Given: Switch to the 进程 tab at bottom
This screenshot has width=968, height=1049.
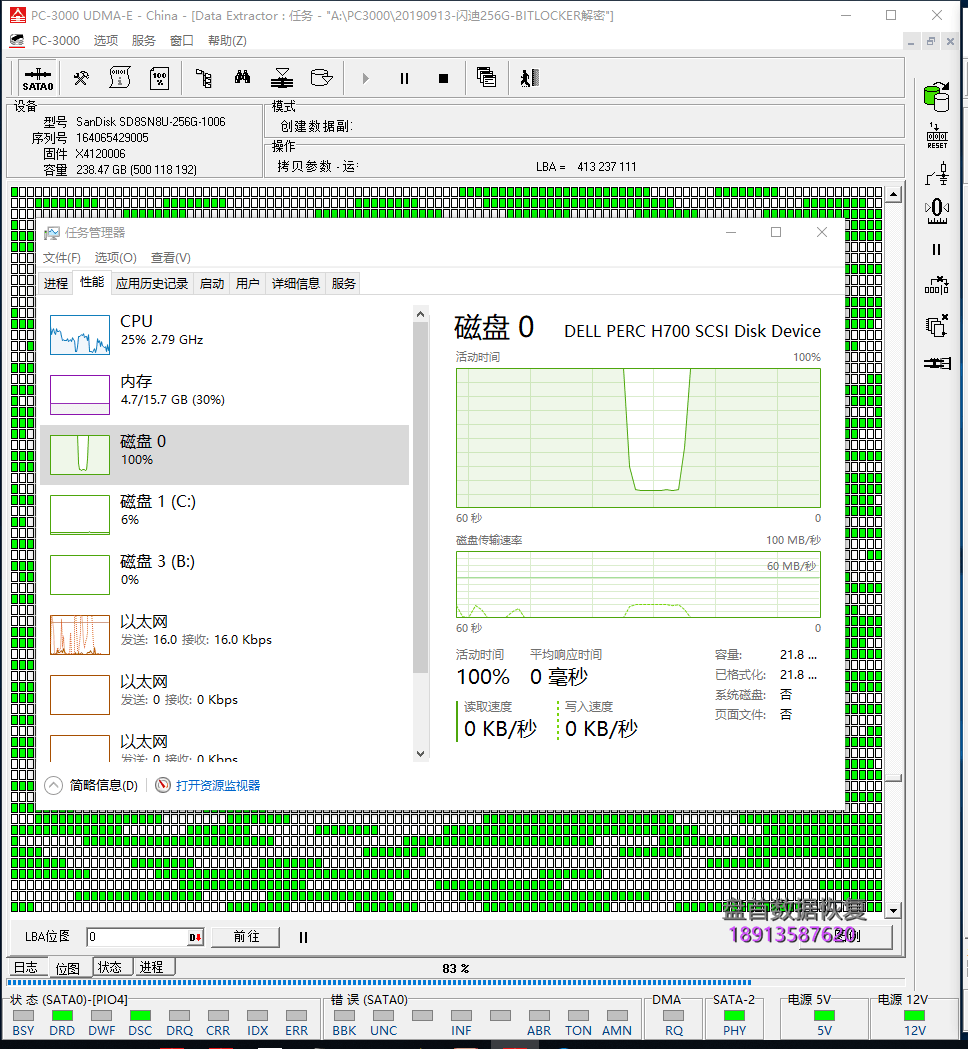Looking at the screenshot, I should (153, 967).
